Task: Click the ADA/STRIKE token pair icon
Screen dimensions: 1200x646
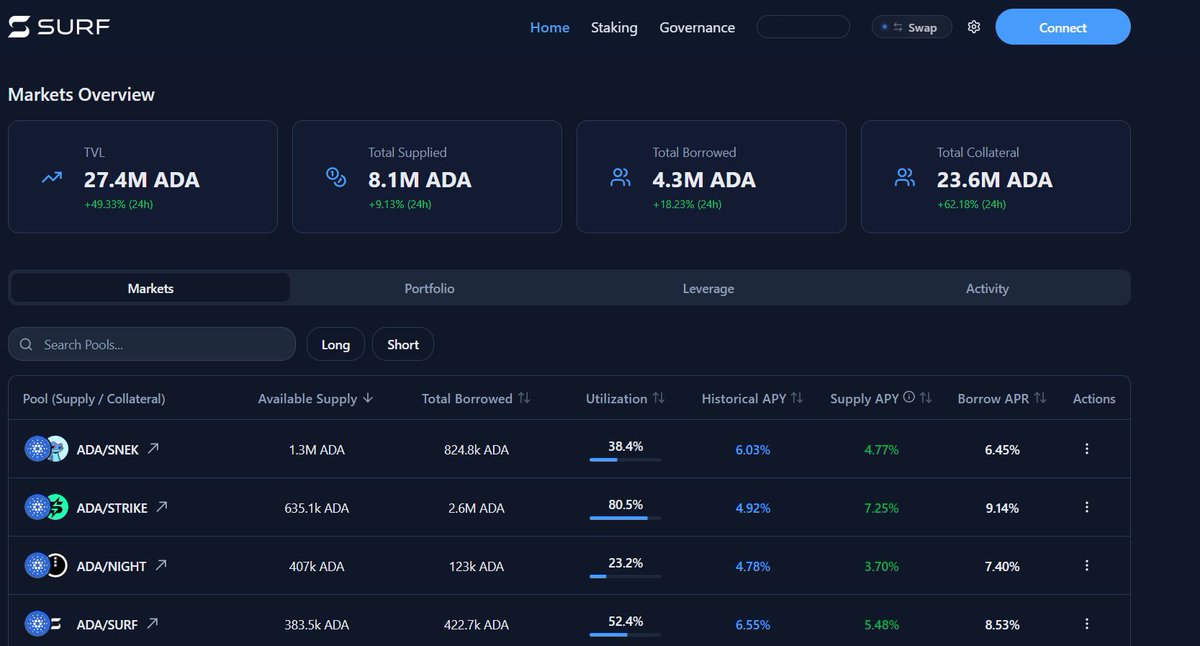Action: point(46,507)
